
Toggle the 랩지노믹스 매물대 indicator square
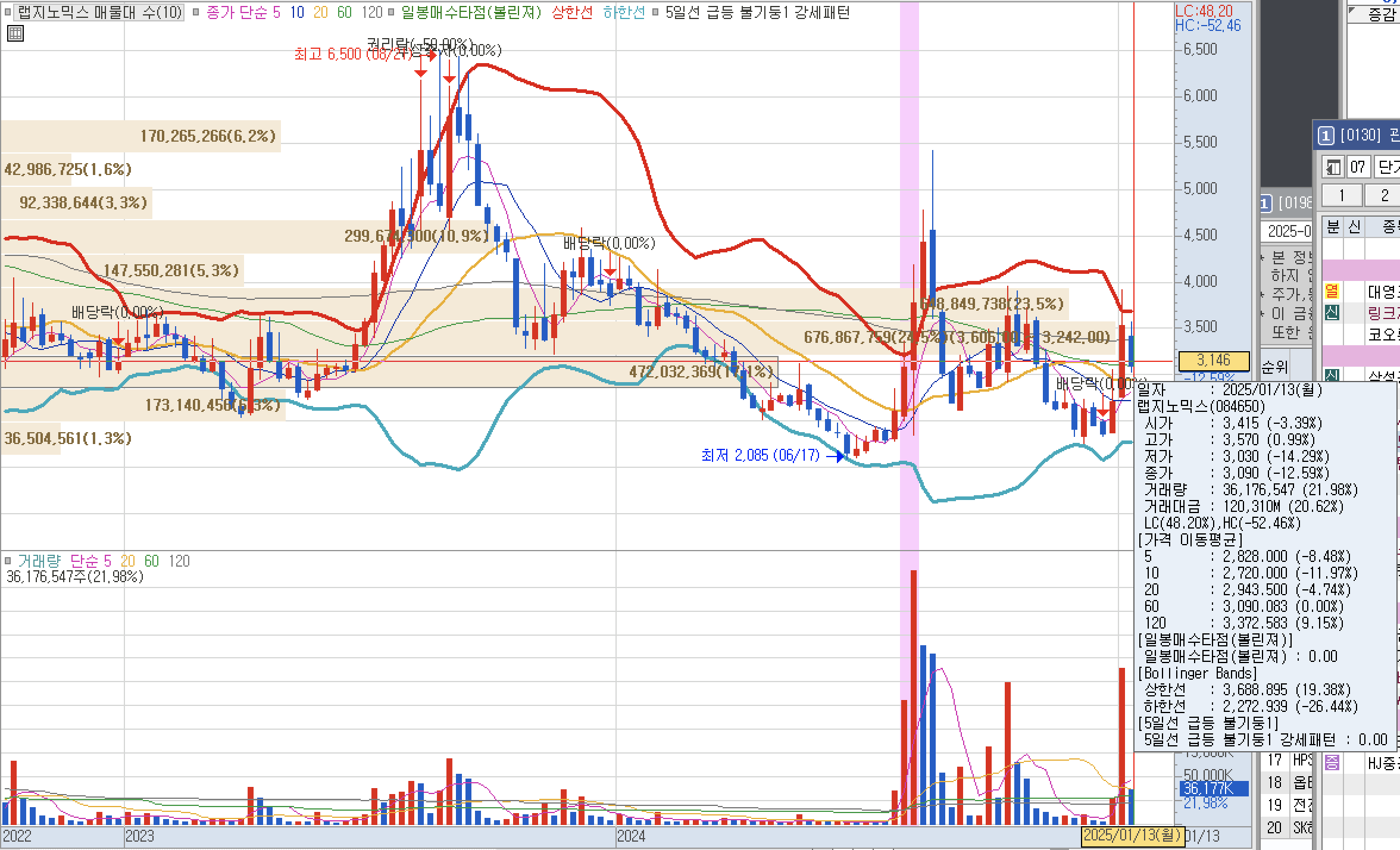tap(8, 12)
